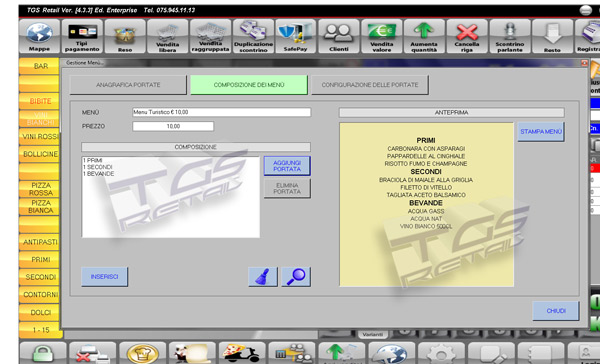Viewport: 600px width, 364px height.
Task: Select PIZZA ROSSA category in sidebar
Action: [x=39, y=189]
